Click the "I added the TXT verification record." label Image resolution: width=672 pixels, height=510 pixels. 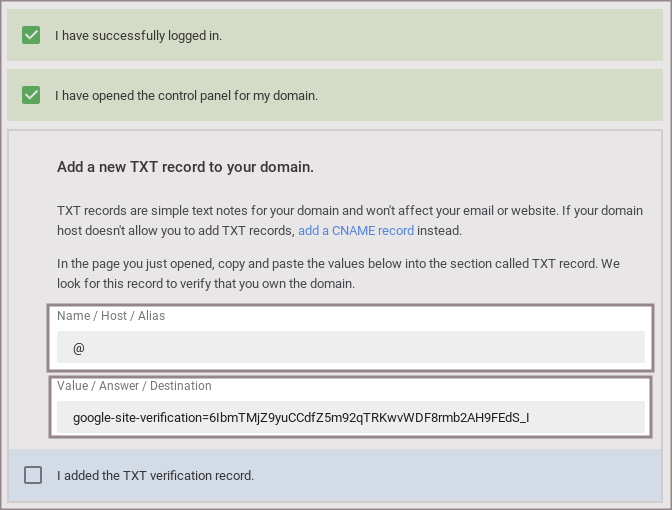[x=155, y=475]
